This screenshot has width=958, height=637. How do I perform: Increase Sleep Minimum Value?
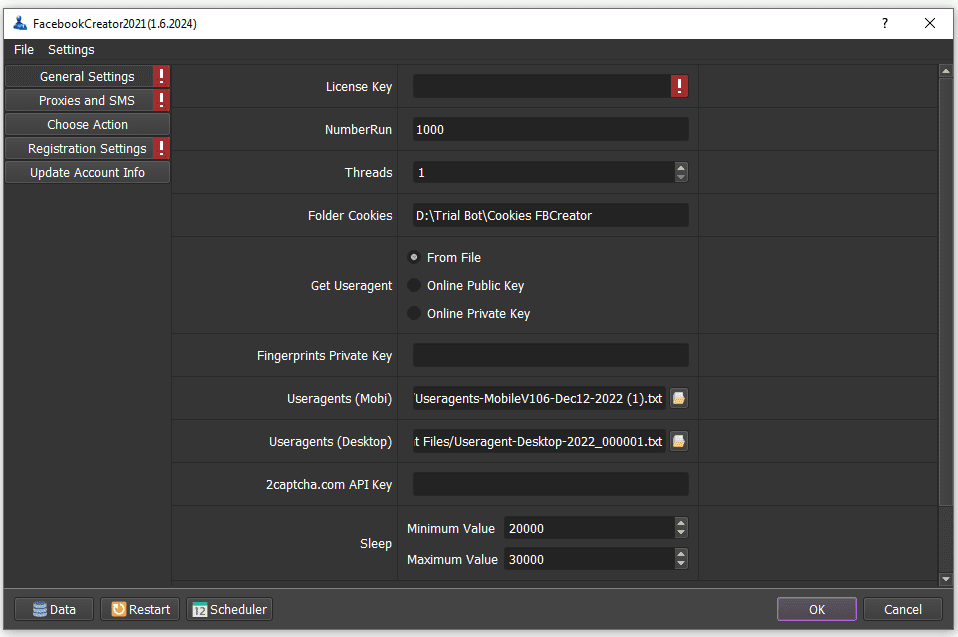click(x=681, y=523)
